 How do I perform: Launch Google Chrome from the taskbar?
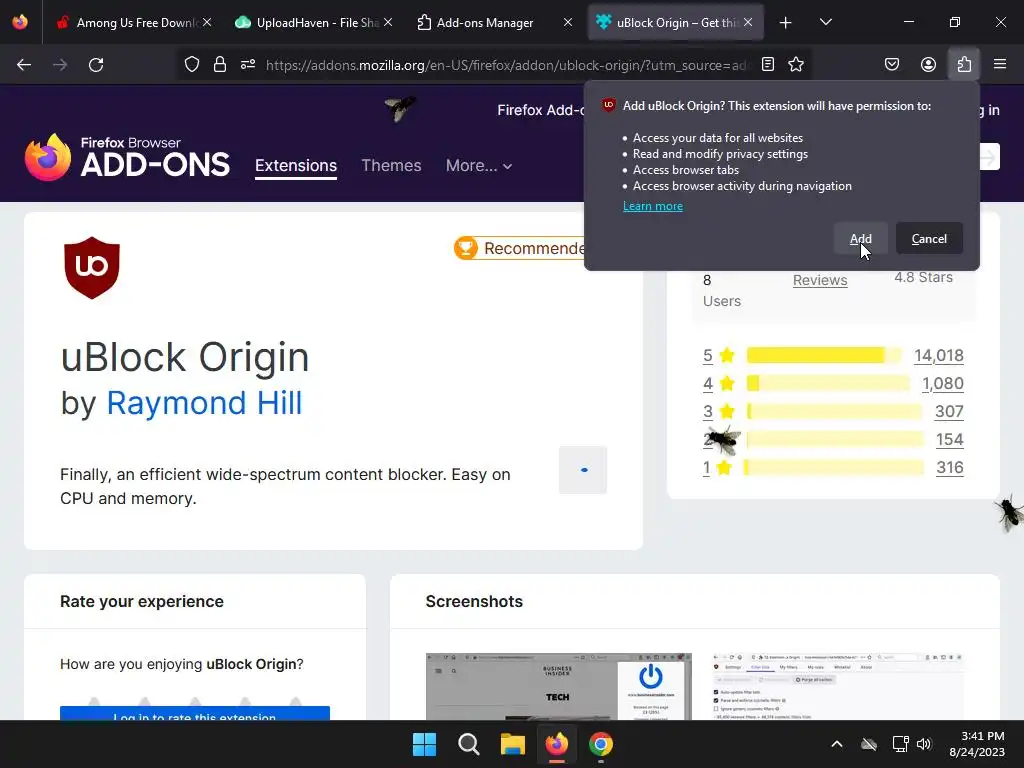coord(601,744)
